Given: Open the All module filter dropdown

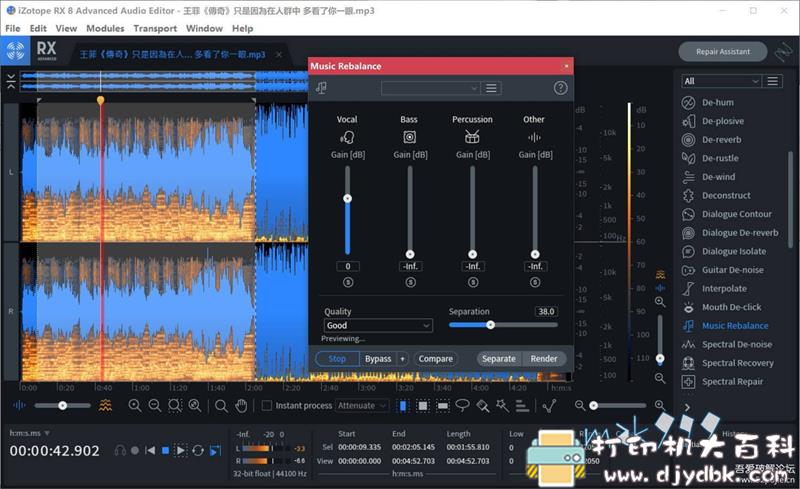Looking at the screenshot, I should (x=721, y=81).
